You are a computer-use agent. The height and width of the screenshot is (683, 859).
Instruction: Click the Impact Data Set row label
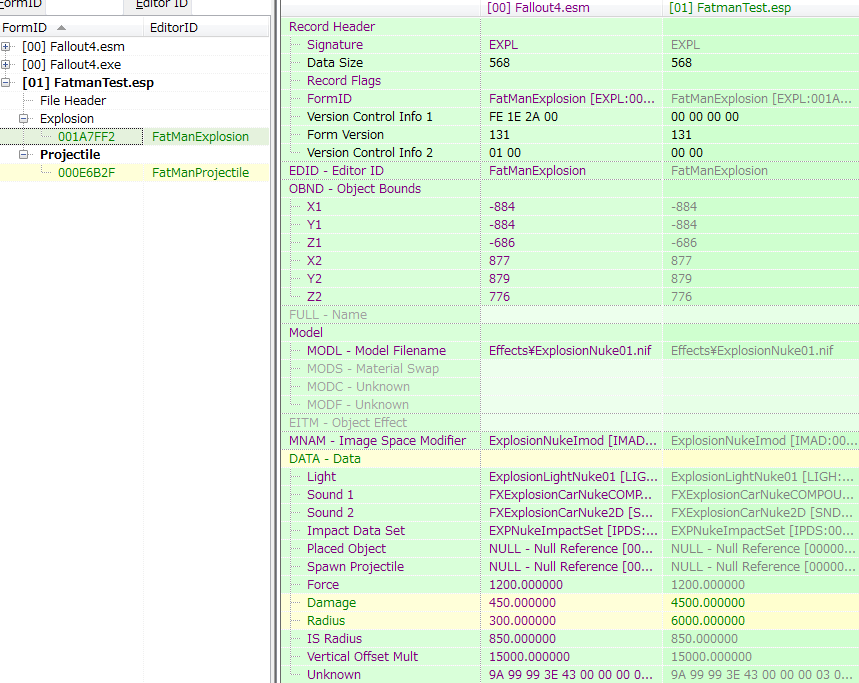click(356, 531)
